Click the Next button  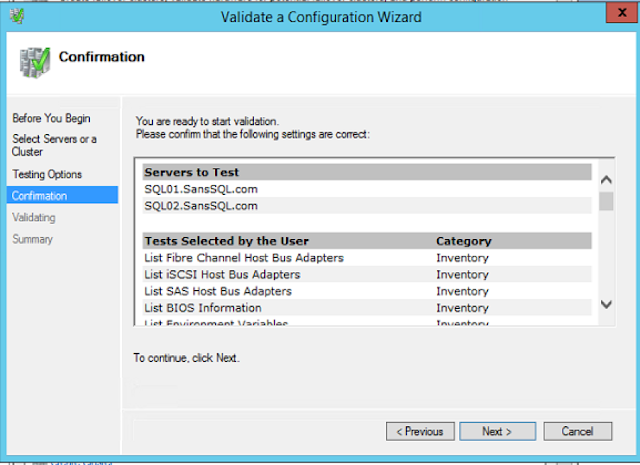498,431
